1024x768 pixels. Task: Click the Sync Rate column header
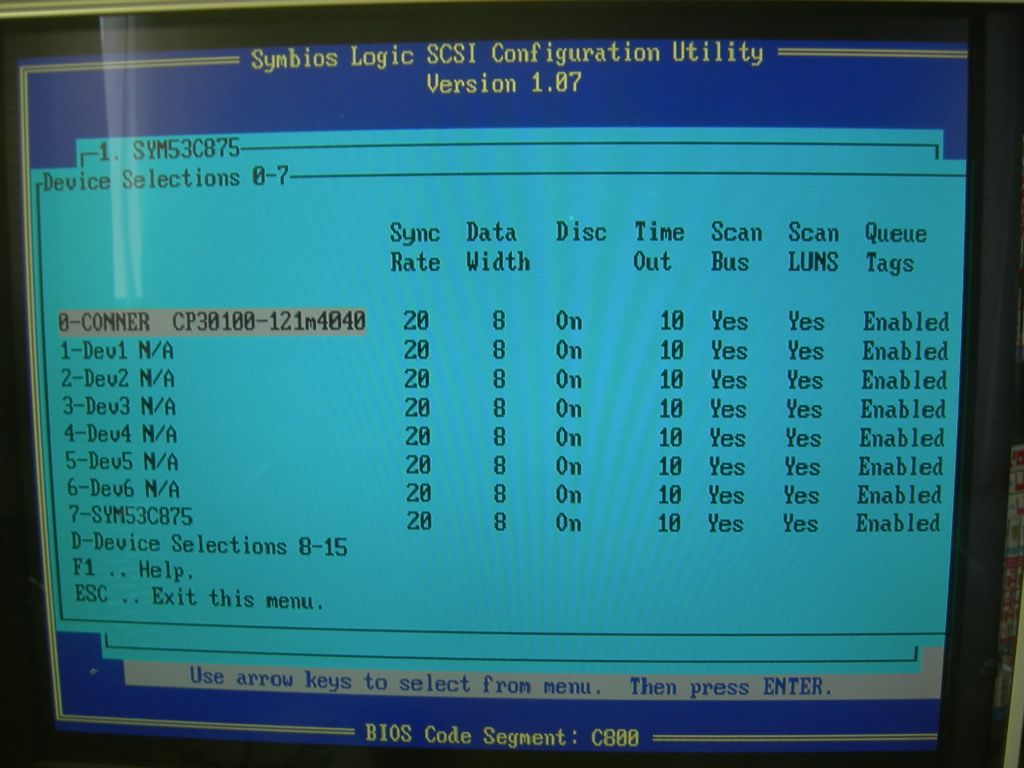tap(415, 248)
